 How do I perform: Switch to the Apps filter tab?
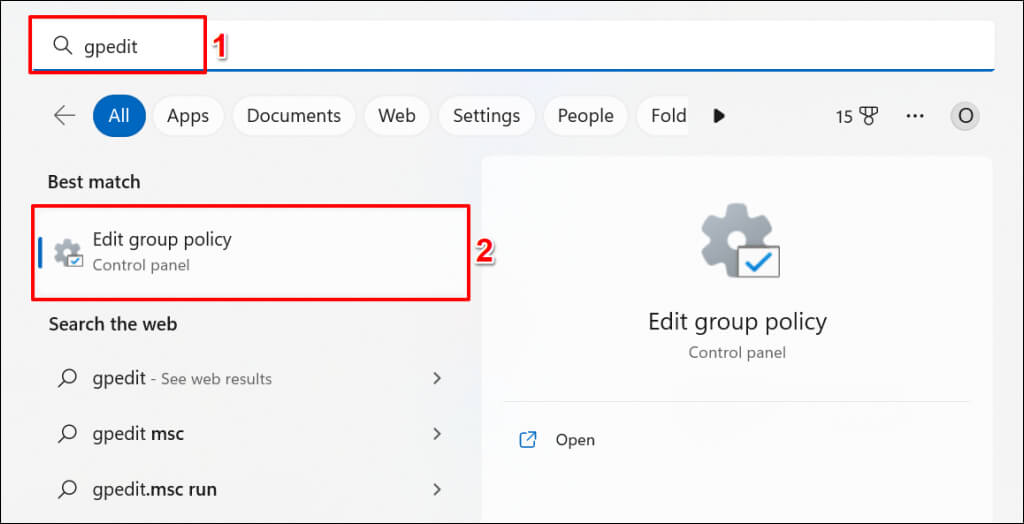coord(188,116)
